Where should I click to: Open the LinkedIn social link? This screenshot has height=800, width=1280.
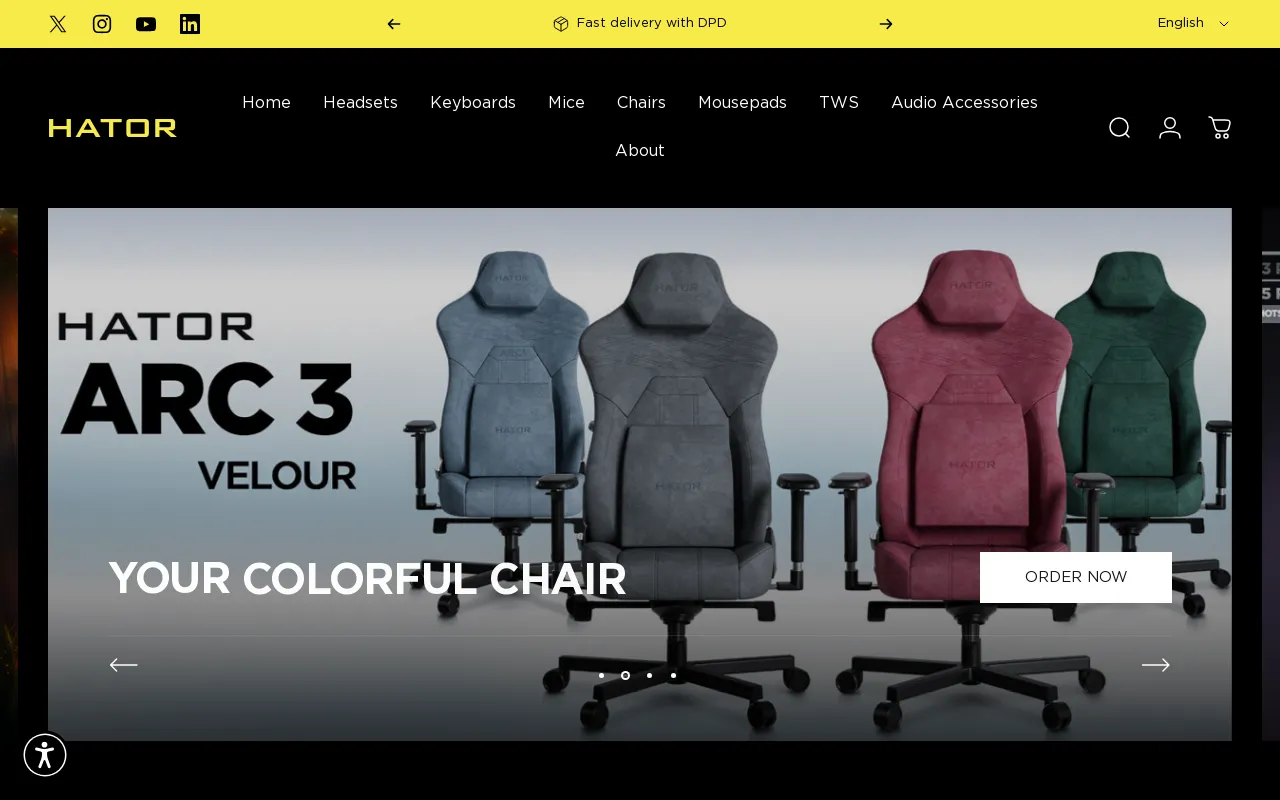[x=190, y=24]
